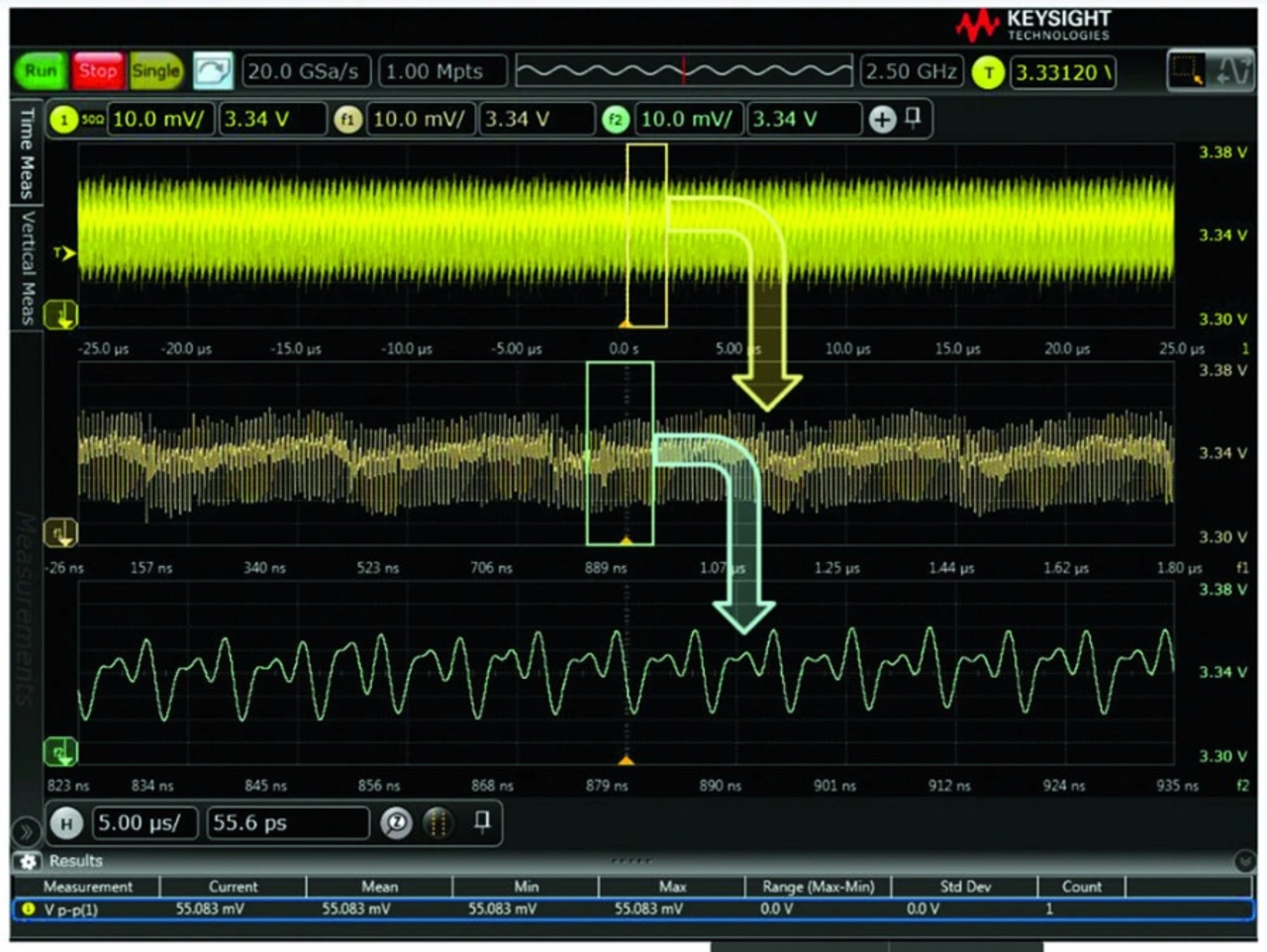Click the Single acquisition button
The height and width of the screenshot is (952, 1267).
pos(156,71)
